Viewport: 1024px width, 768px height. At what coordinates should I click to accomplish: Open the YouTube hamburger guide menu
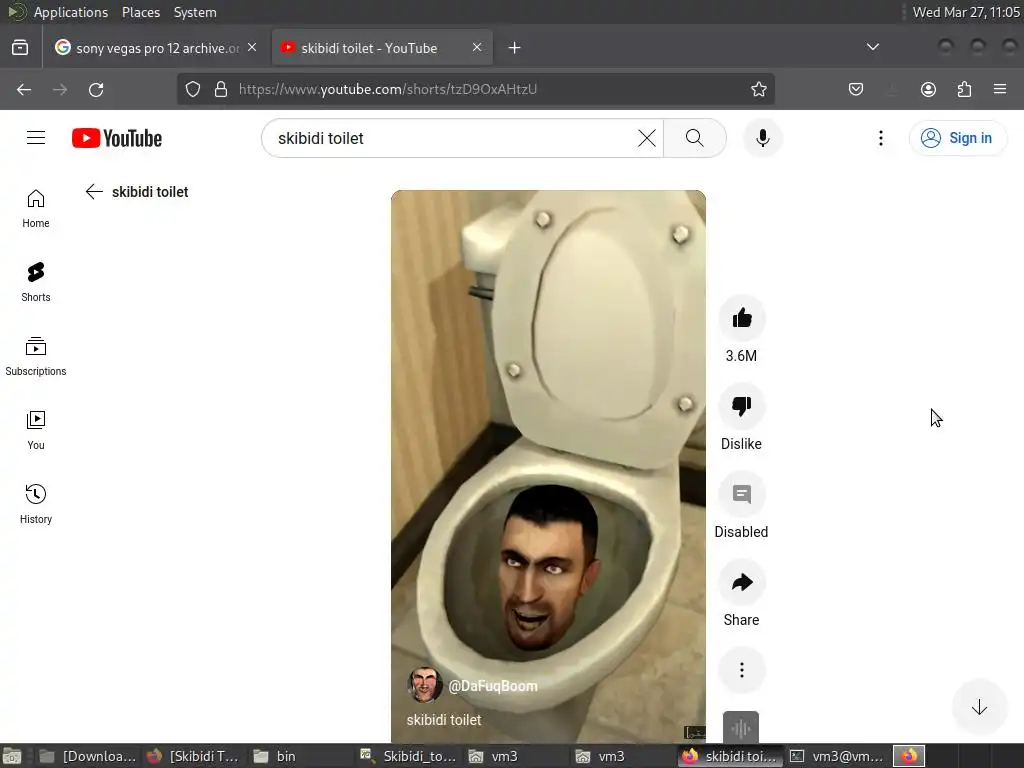(x=36, y=138)
